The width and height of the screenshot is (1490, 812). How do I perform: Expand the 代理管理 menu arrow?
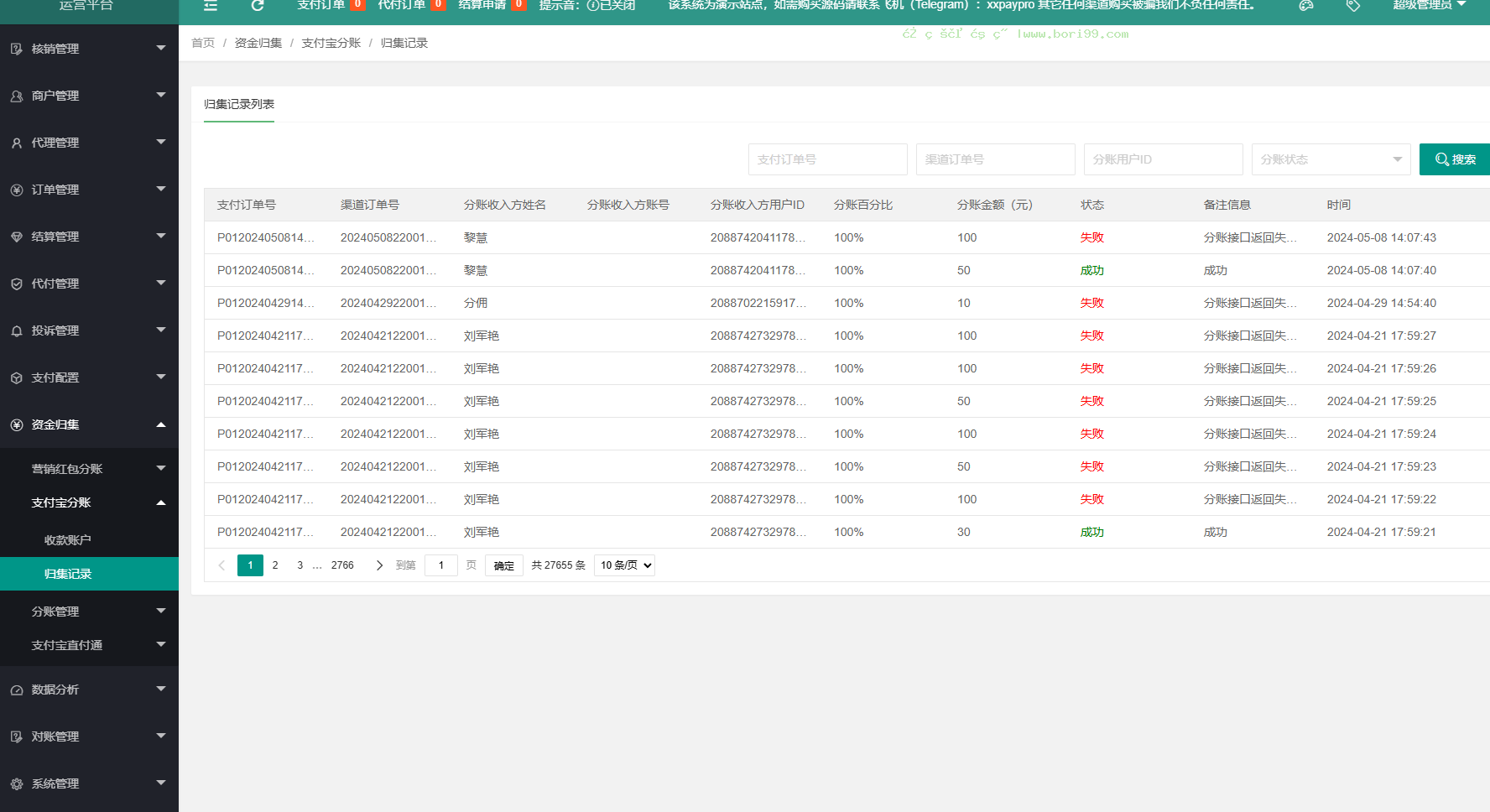click(161, 142)
